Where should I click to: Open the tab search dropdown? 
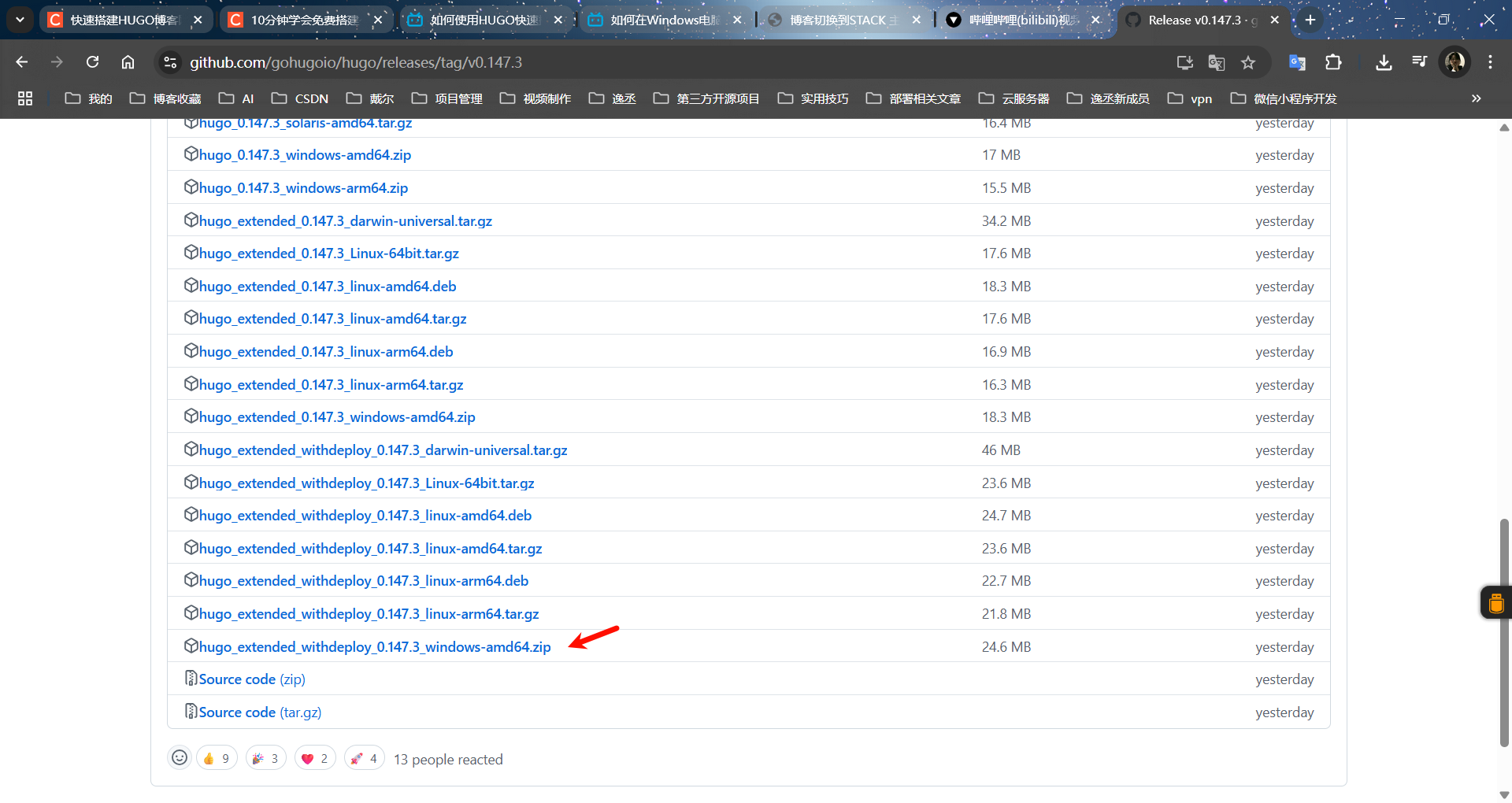click(x=20, y=20)
